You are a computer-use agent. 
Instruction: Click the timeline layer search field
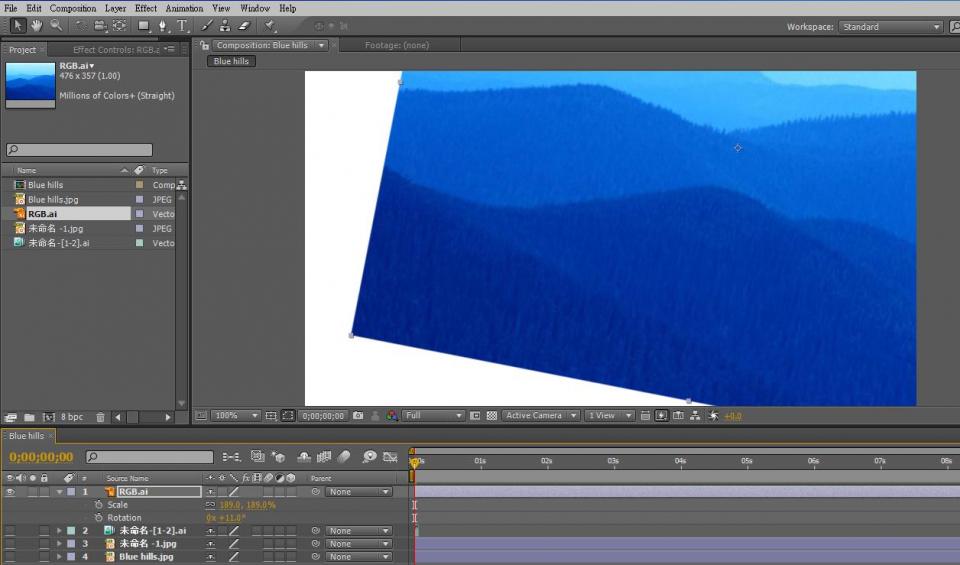pyautogui.click(x=150, y=457)
